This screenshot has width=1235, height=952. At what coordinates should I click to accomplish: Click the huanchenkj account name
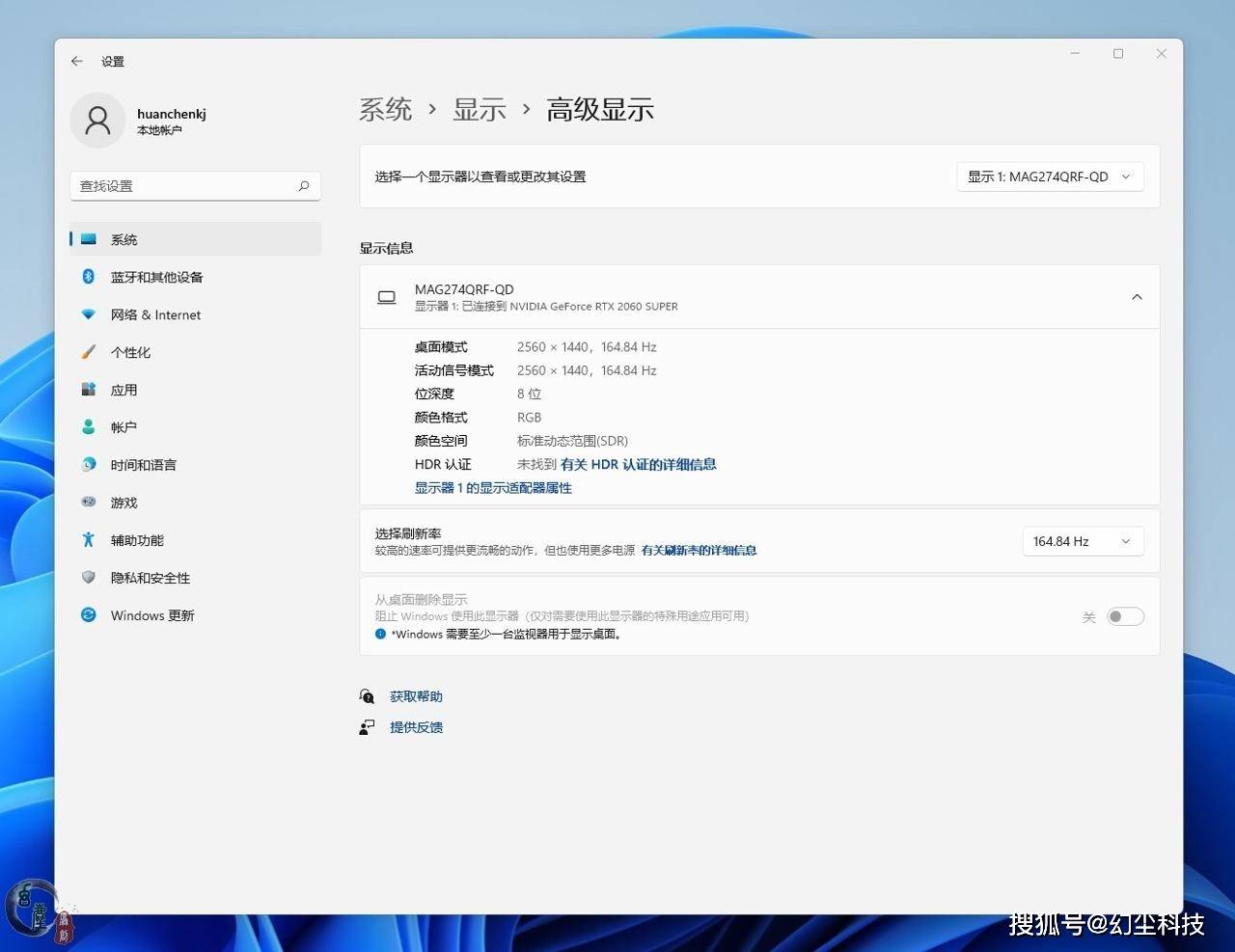172,114
